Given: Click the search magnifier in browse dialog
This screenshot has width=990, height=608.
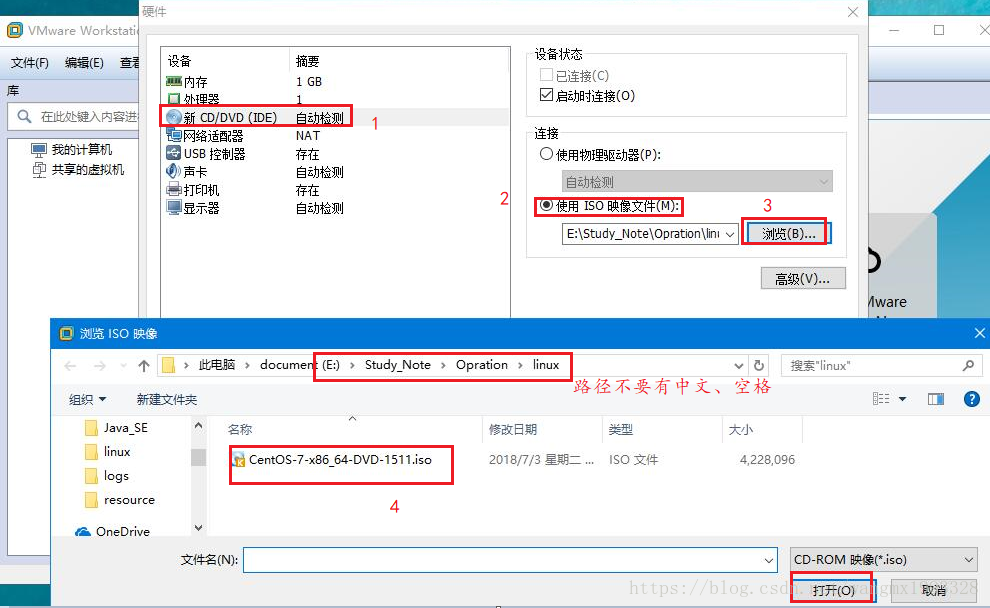Looking at the screenshot, I should coord(969,365).
